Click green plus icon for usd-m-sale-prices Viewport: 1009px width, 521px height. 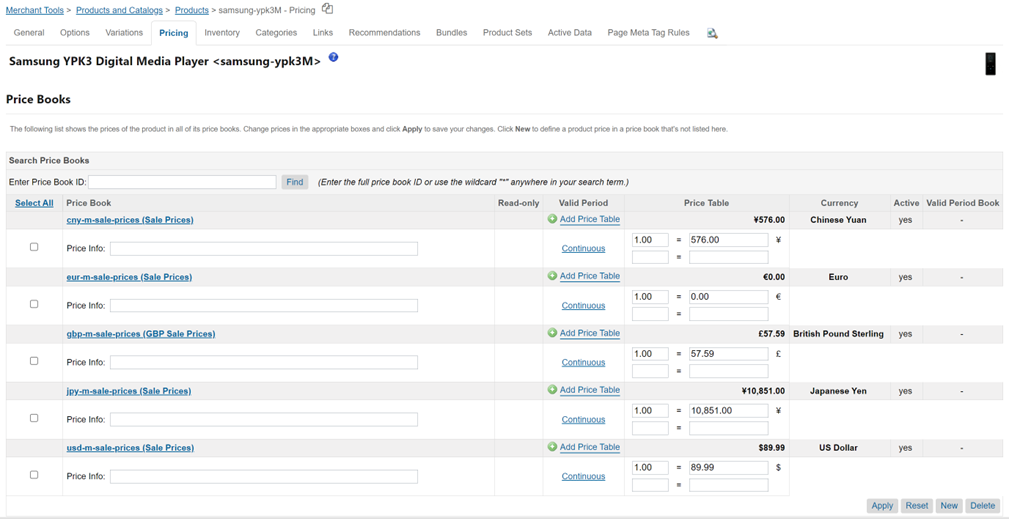(x=552, y=447)
